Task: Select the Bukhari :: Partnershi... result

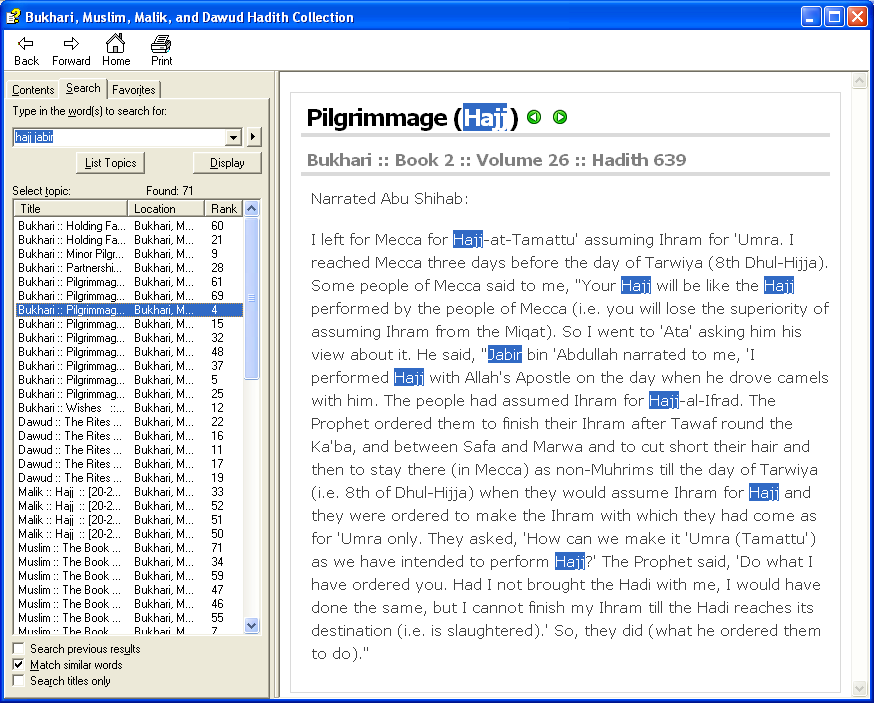Action: pyautogui.click(x=129, y=268)
